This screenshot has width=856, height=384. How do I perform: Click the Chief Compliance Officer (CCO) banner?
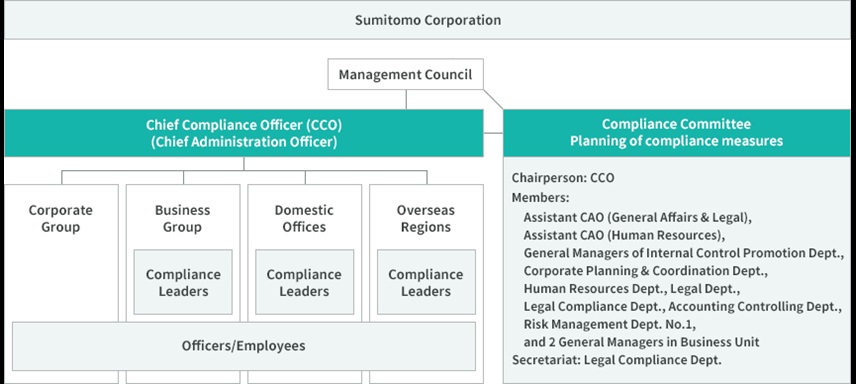pyautogui.click(x=244, y=133)
